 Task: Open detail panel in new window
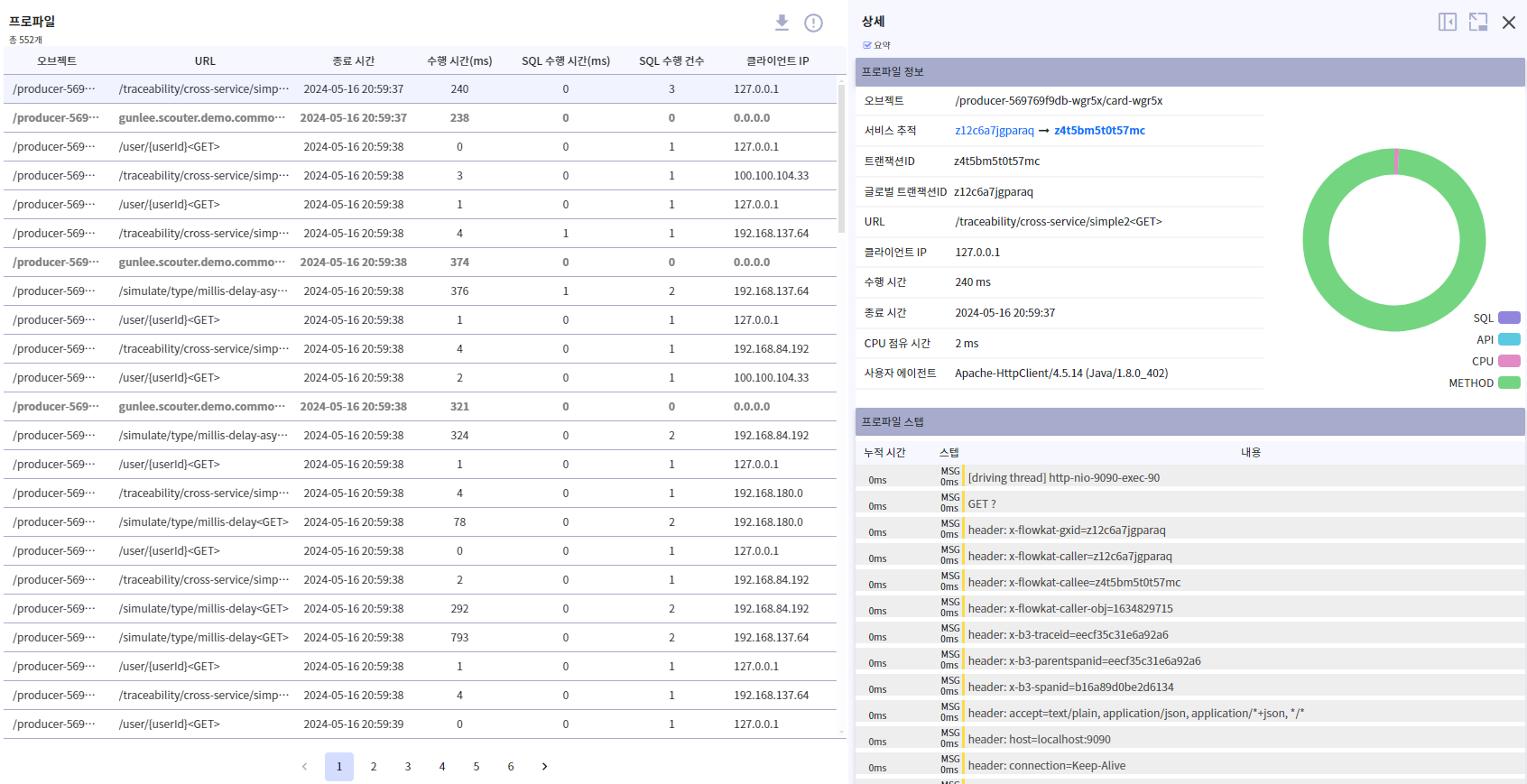pos(1477,23)
